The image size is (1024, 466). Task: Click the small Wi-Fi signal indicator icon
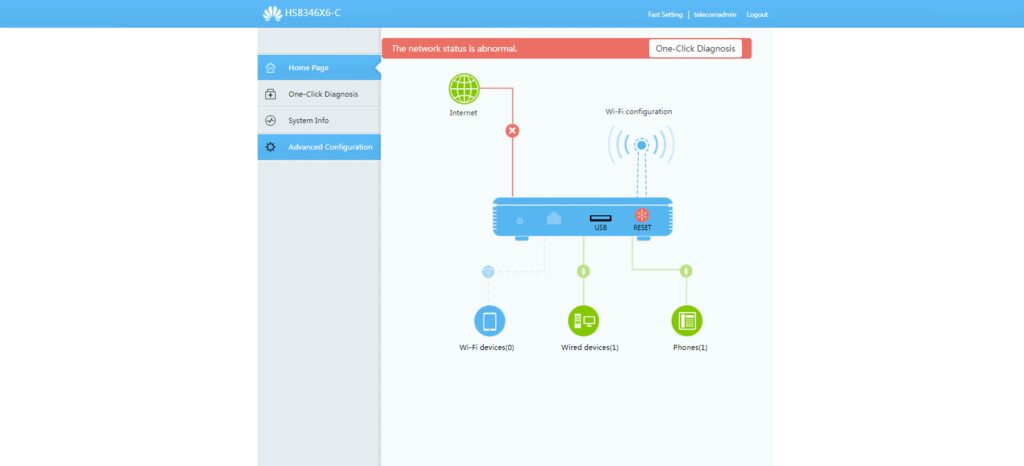488,271
